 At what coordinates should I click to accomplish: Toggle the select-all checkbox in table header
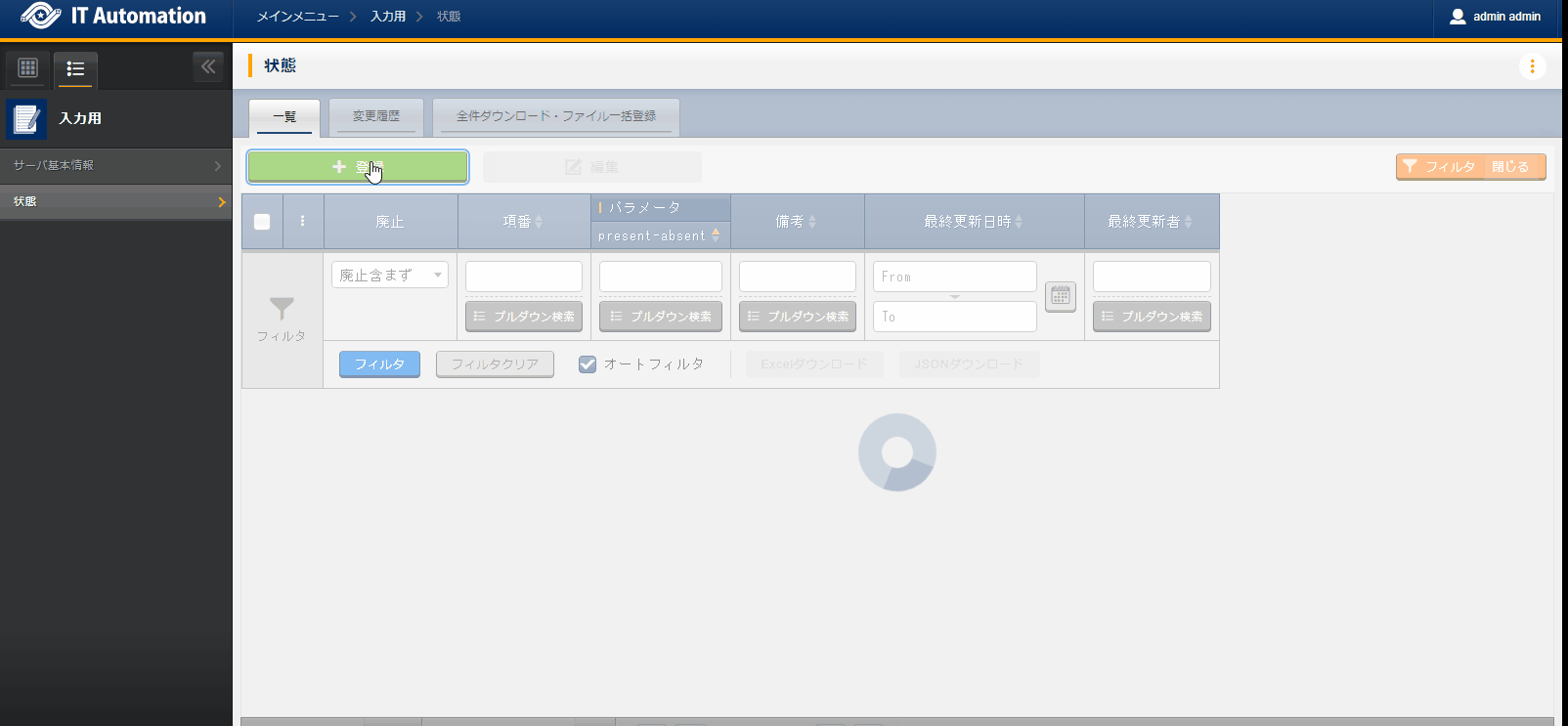(262, 222)
